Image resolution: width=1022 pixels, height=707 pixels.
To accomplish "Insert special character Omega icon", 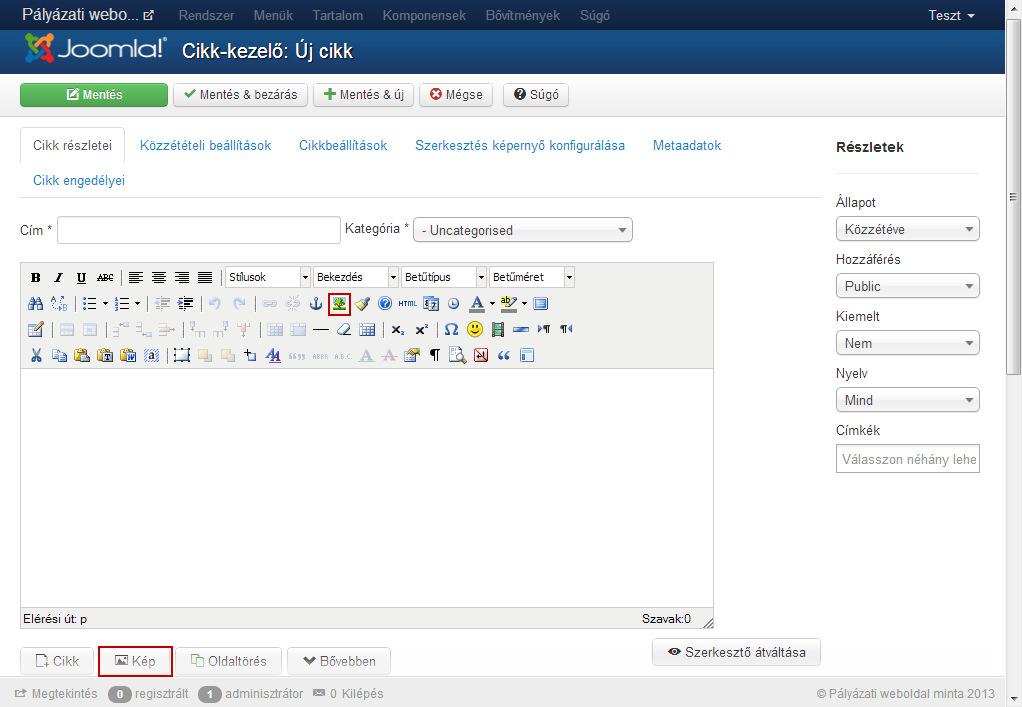I will (451, 330).
